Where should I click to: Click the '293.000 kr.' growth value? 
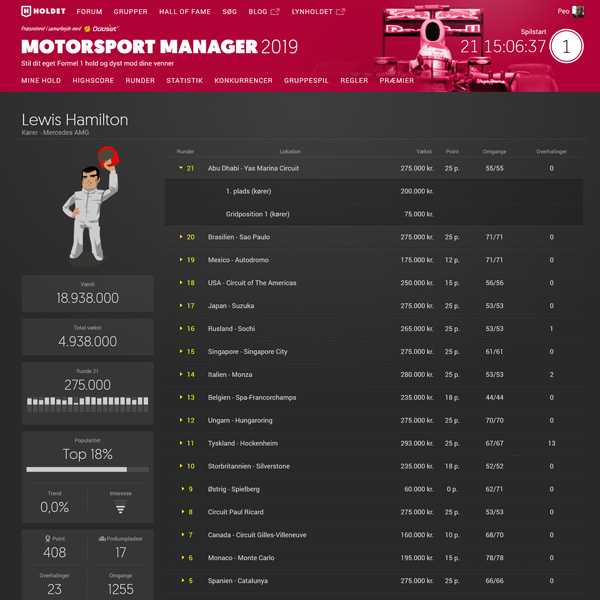pyautogui.click(x=417, y=443)
